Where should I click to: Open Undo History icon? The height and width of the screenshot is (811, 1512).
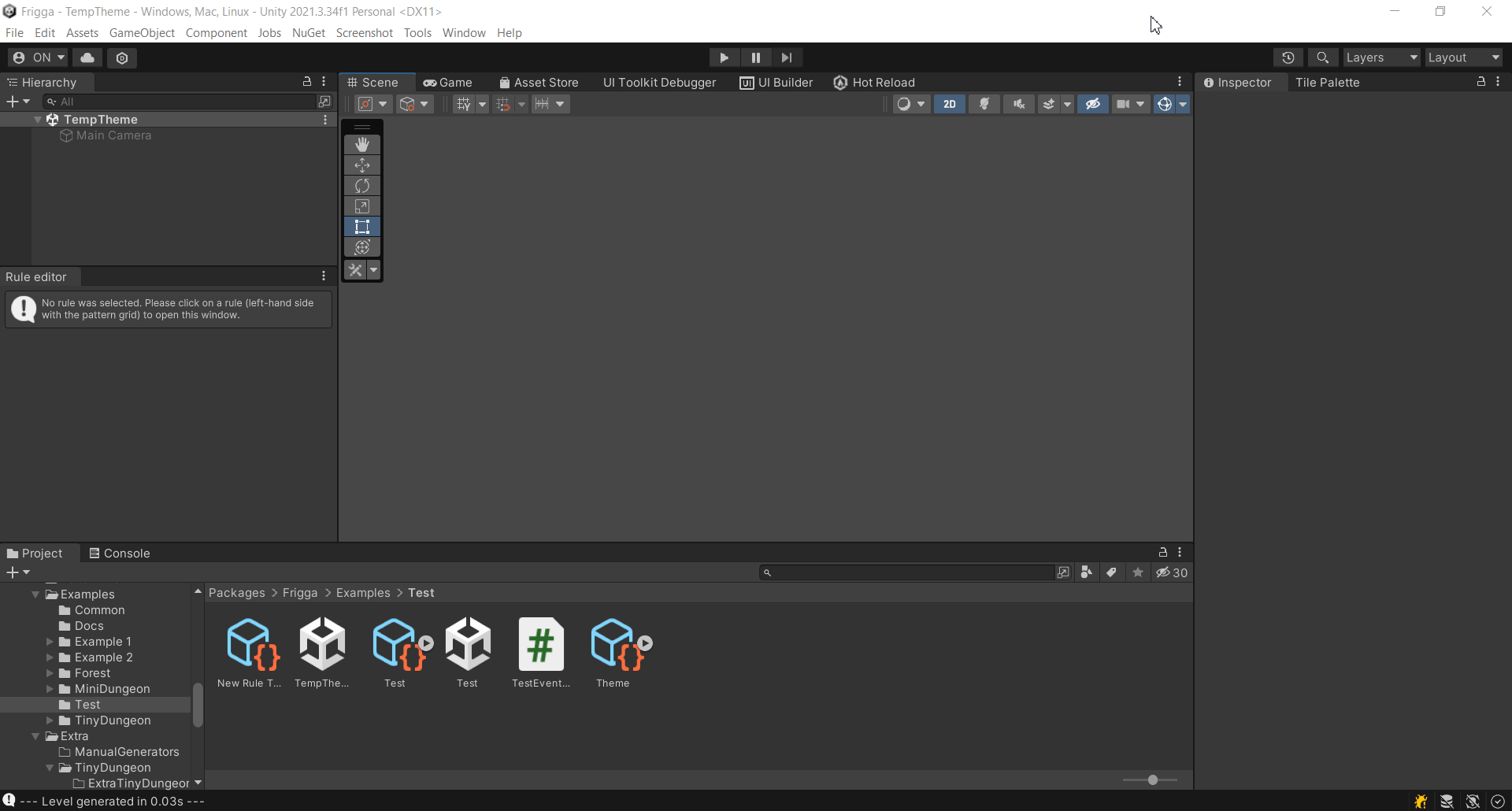pyautogui.click(x=1288, y=57)
